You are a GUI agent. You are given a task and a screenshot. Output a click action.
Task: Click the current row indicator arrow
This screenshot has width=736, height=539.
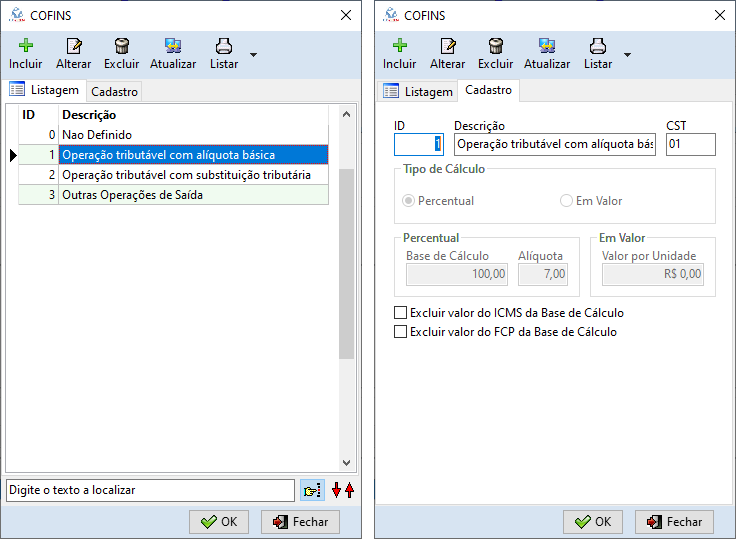point(13,155)
